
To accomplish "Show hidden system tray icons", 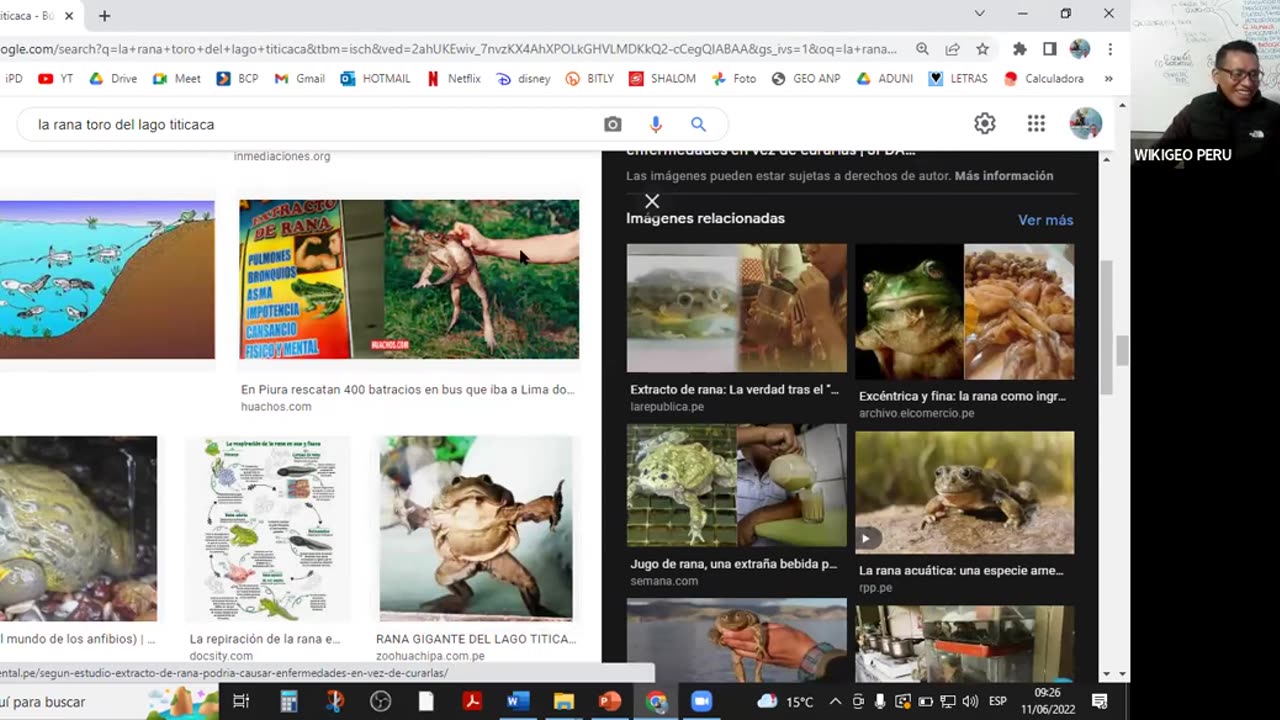I will click(835, 702).
